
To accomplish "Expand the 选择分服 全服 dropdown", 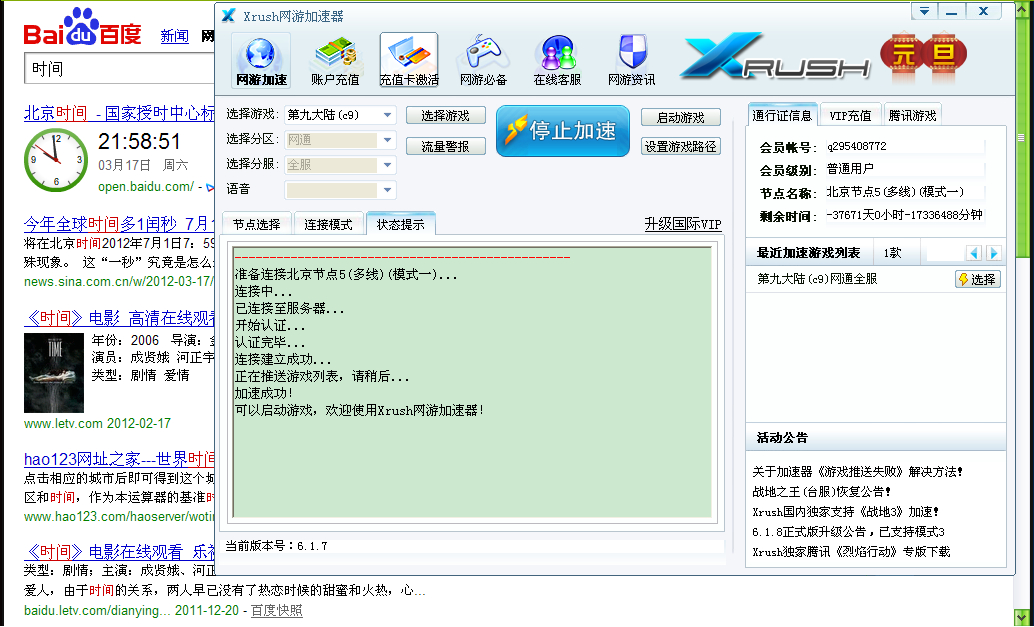I will [x=387, y=165].
